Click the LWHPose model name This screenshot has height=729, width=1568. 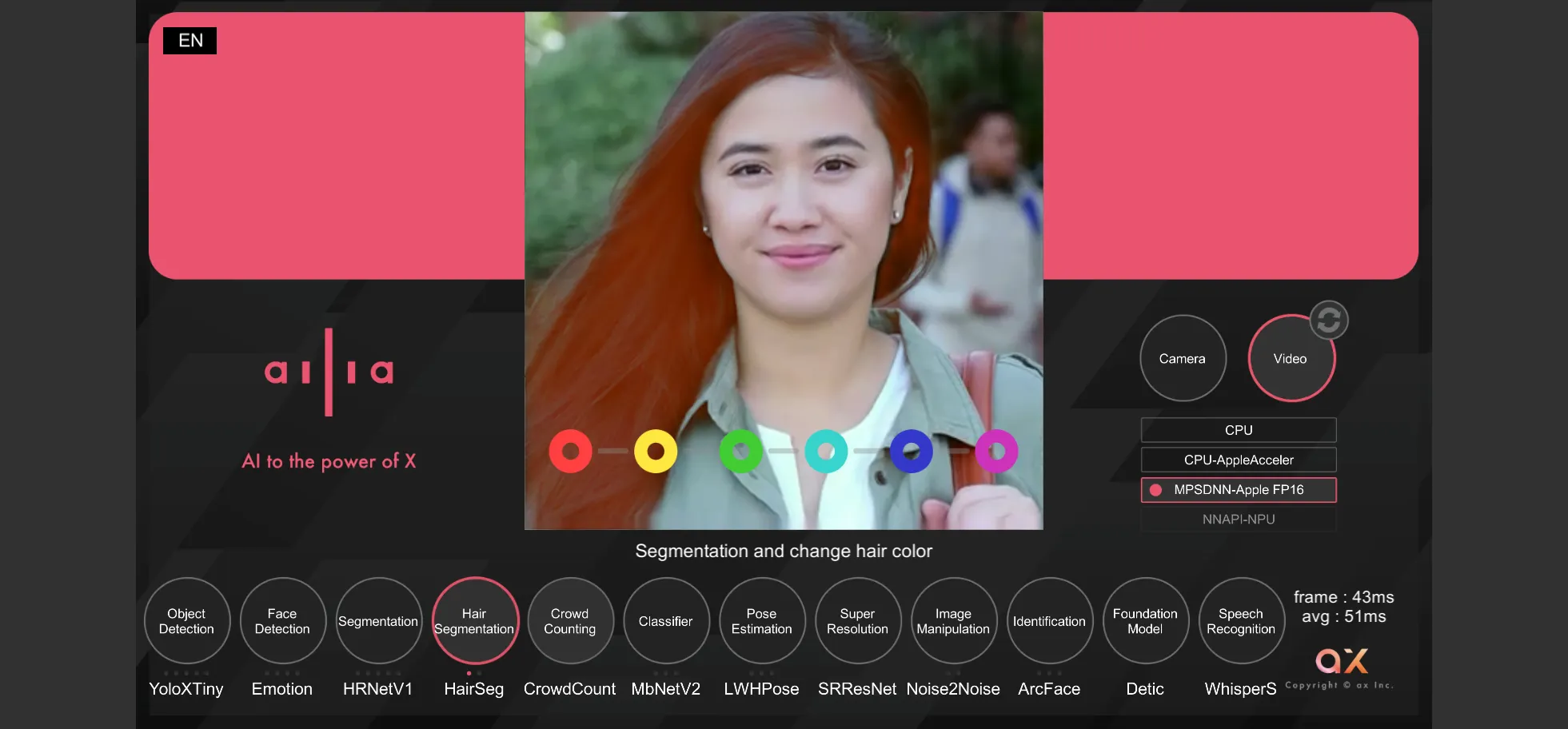(x=762, y=689)
